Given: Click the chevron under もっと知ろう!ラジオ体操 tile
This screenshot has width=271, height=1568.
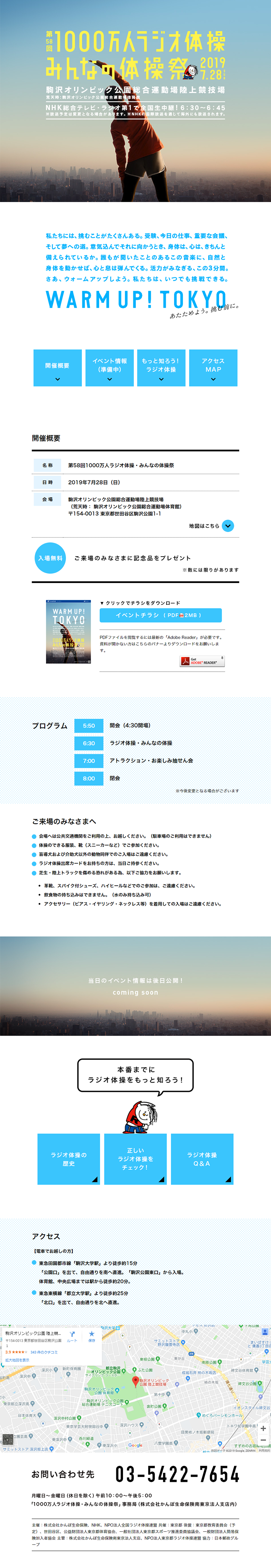Looking at the screenshot, I should point(162,379).
